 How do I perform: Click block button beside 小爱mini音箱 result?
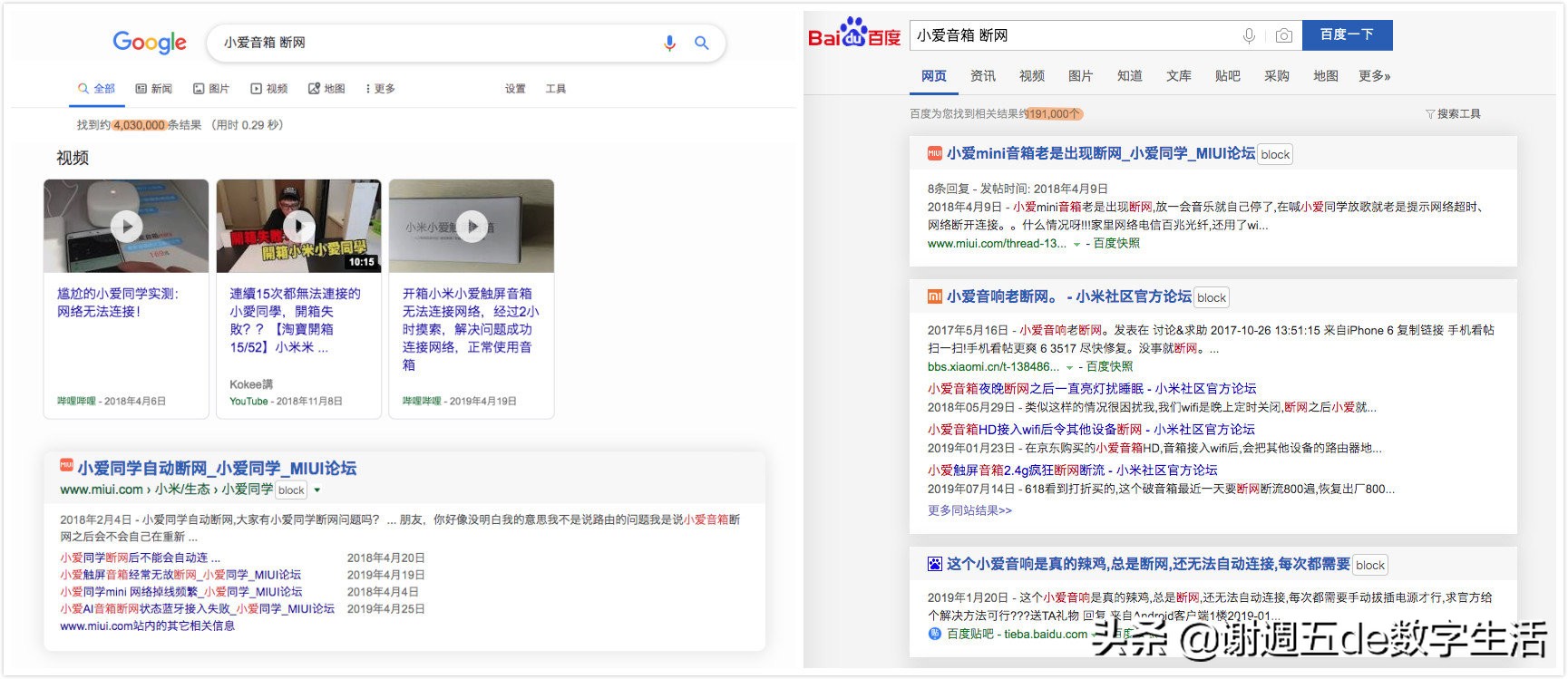click(x=1275, y=155)
